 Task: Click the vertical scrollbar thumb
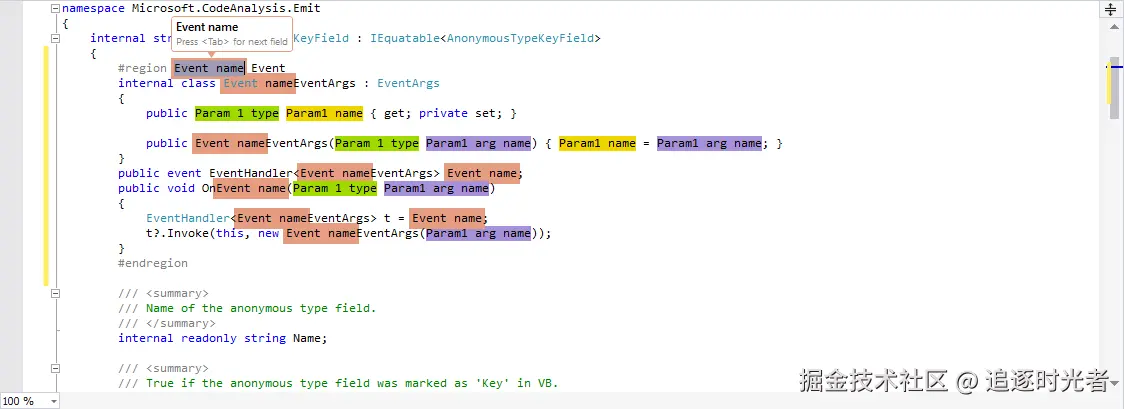[1113, 86]
